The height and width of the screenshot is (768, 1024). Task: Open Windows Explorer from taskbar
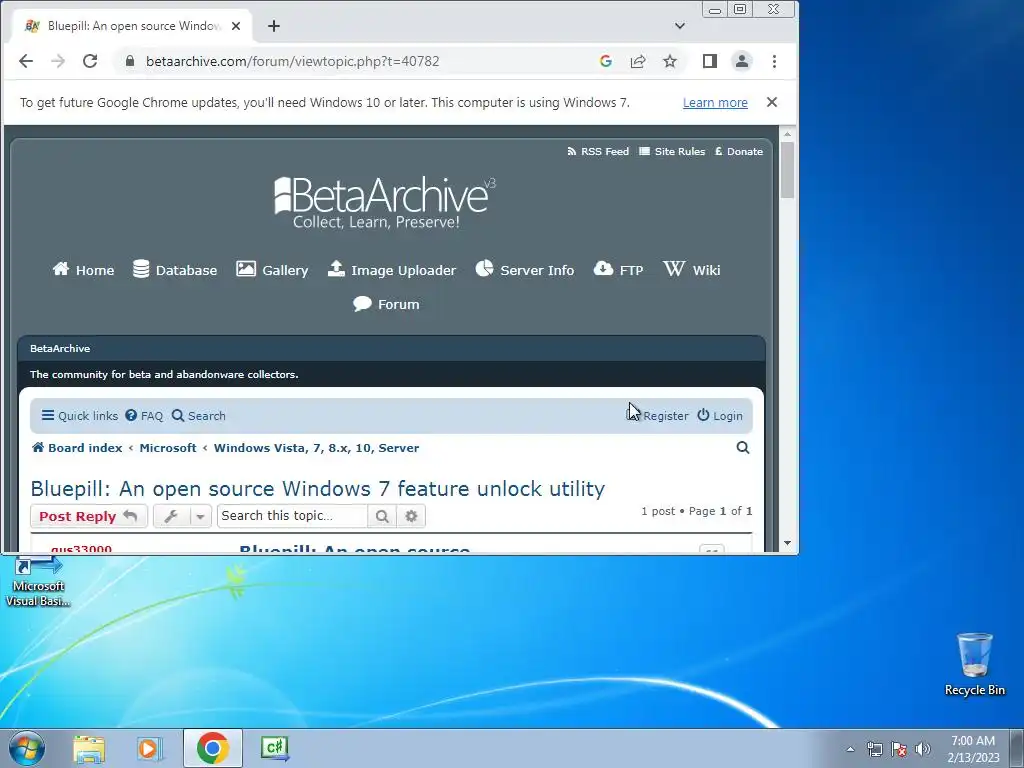click(x=89, y=748)
